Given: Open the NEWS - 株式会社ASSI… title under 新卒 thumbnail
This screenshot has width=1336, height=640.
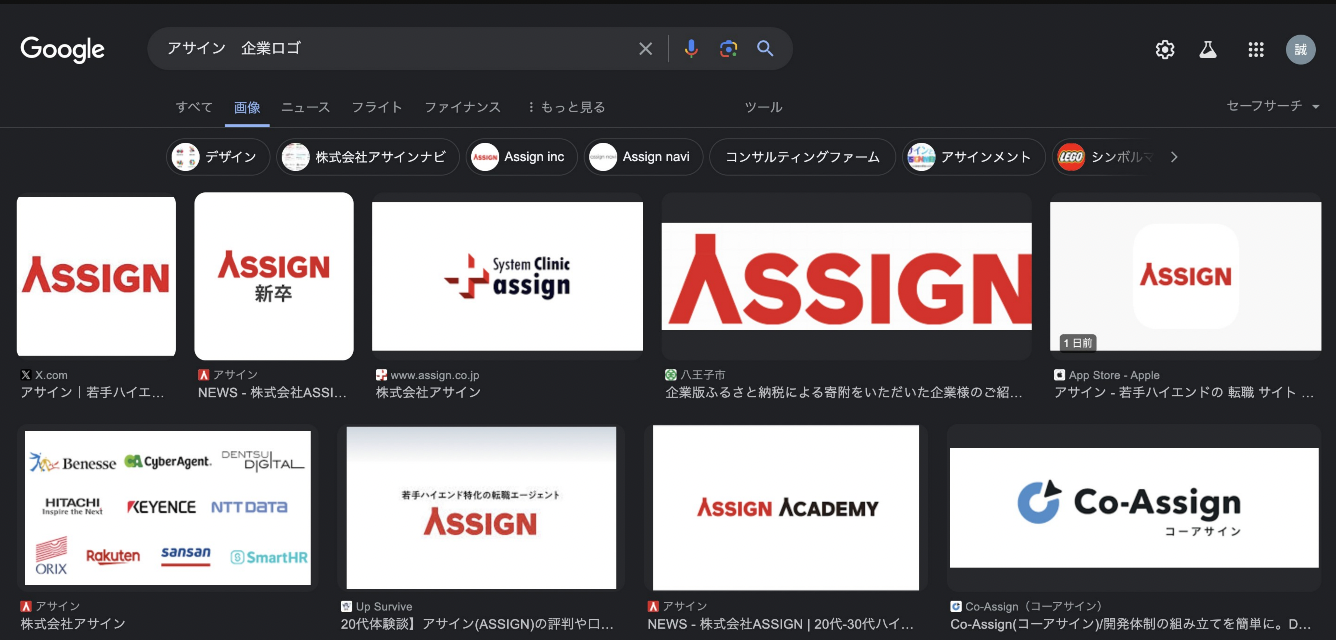Looking at the screenshot, I should [x=272, y=393].
